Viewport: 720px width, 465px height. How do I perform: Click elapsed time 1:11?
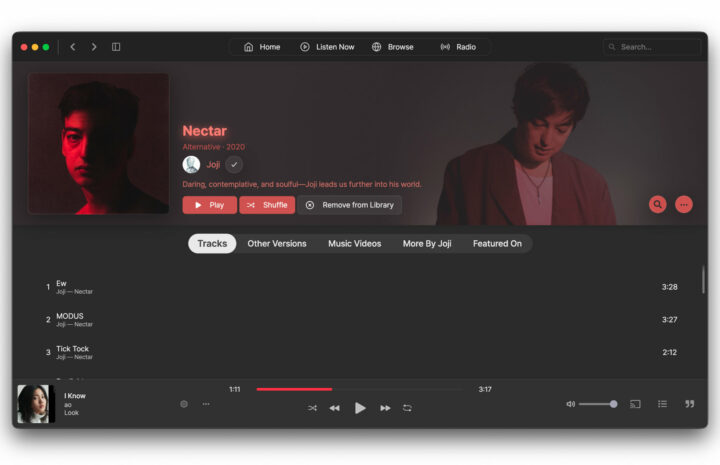(x=235, y=389)
